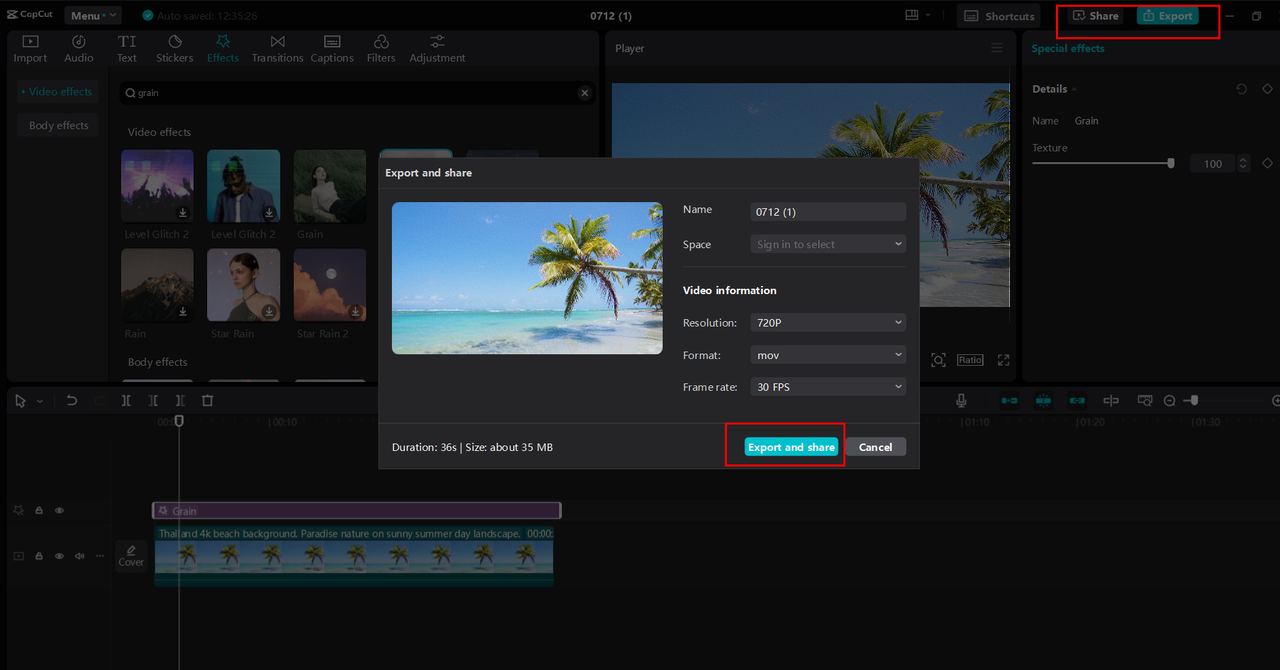Mute the main video track audio
The image size is (1280, 670).
79,556
